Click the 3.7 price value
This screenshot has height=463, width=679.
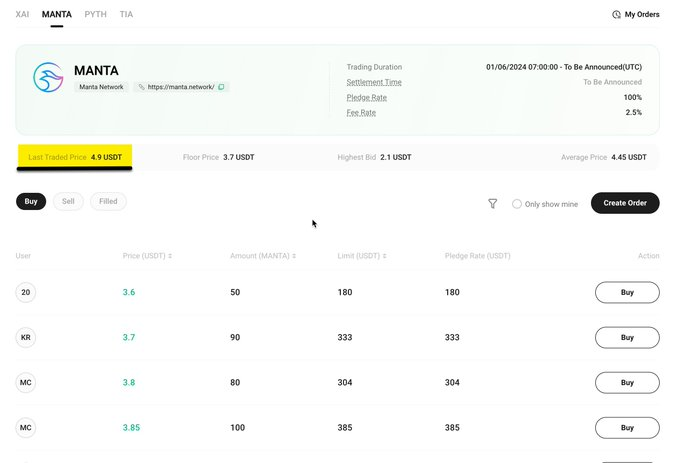pyautogui.click(x=129, y=337)
